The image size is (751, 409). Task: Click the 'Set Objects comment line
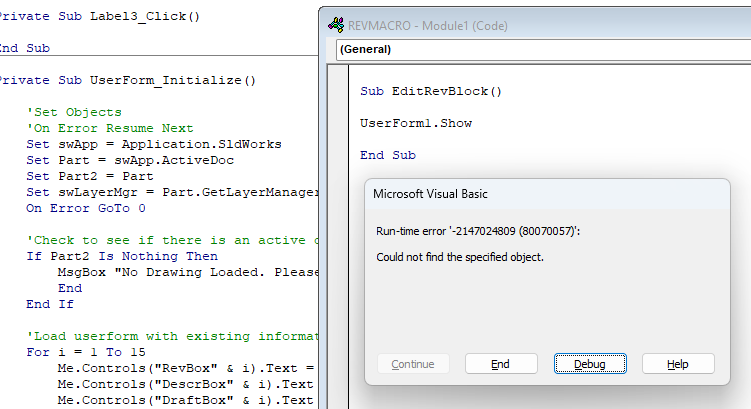pos(74,112)
